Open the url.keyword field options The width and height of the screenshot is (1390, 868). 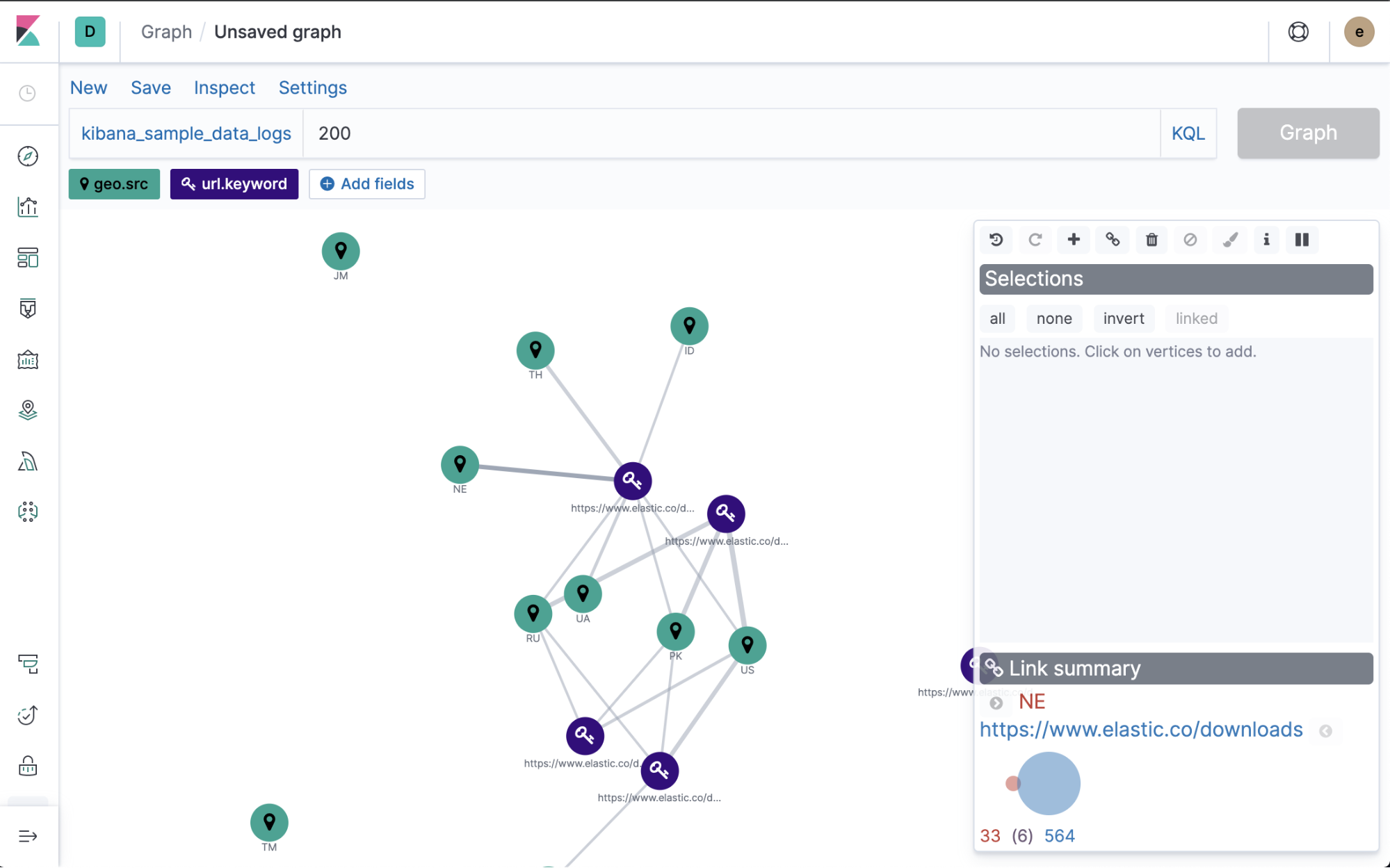234,184
